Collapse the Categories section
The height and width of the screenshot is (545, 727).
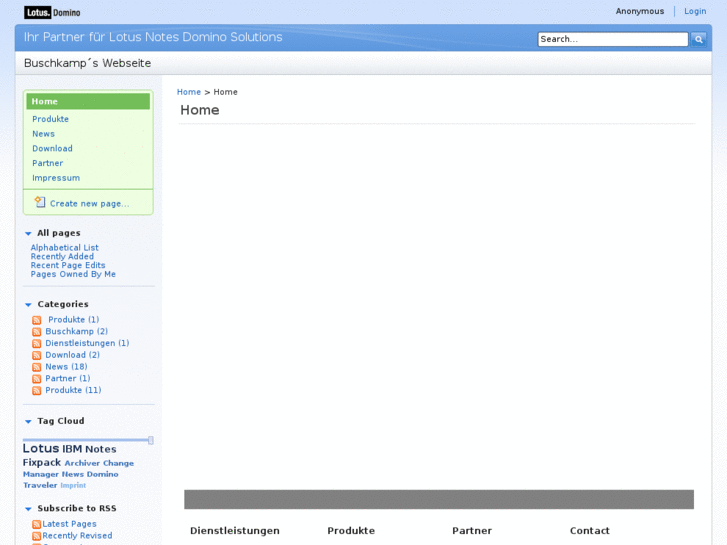tap(28, 305)
